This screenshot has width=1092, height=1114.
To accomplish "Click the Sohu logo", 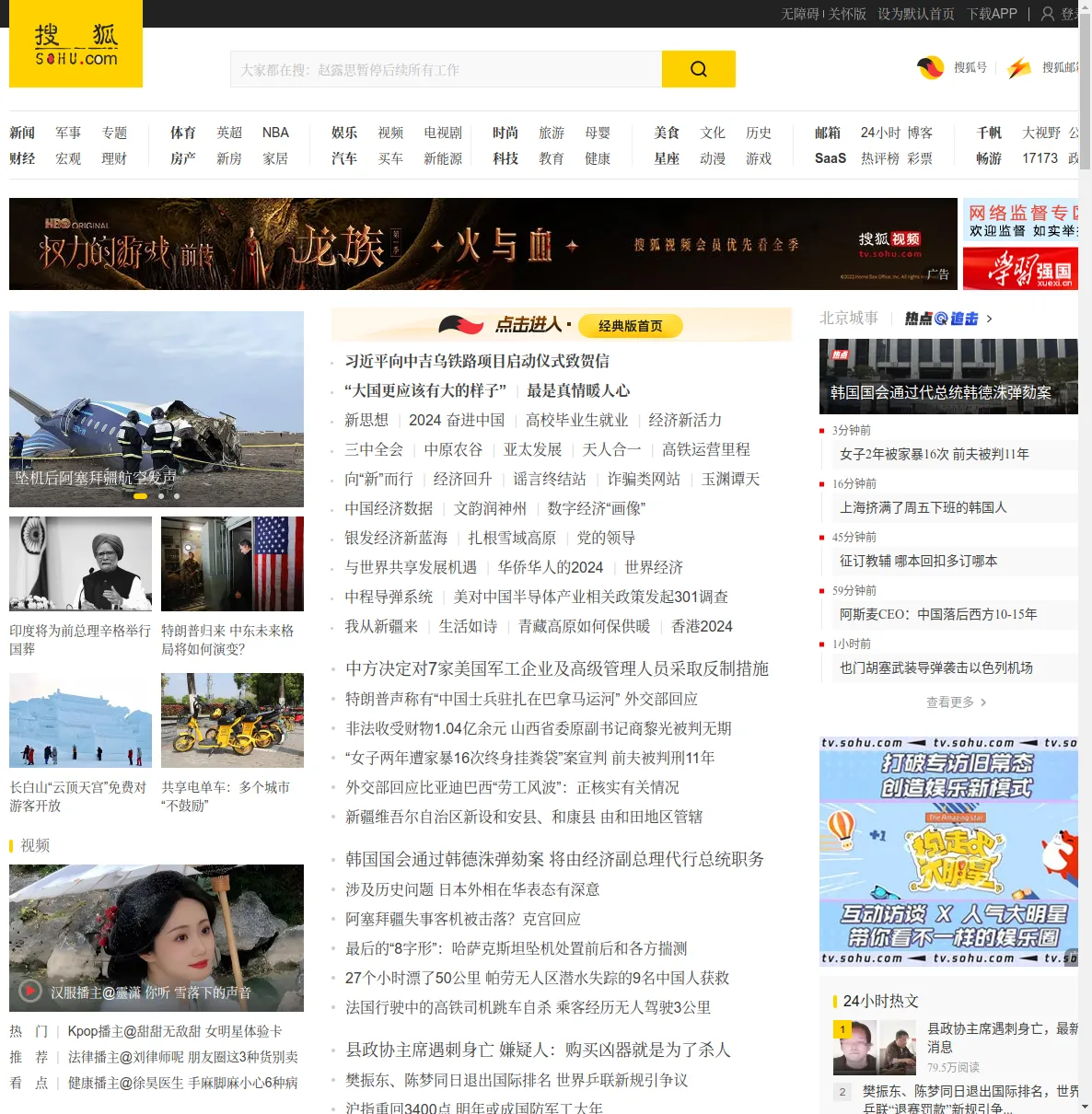I will [x=76, y=43].
